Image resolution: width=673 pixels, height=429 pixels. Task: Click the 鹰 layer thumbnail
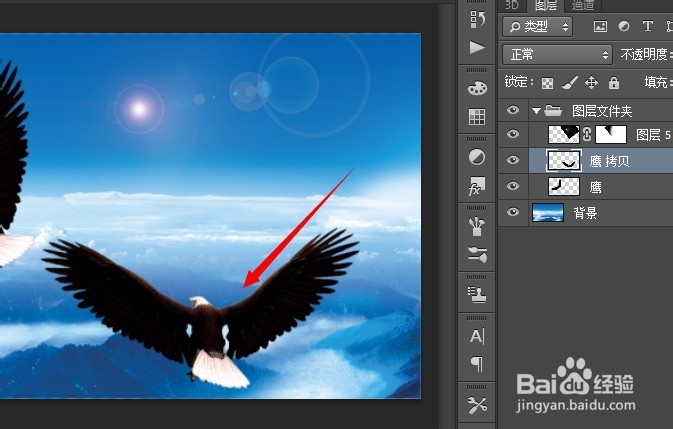(564, 187)
